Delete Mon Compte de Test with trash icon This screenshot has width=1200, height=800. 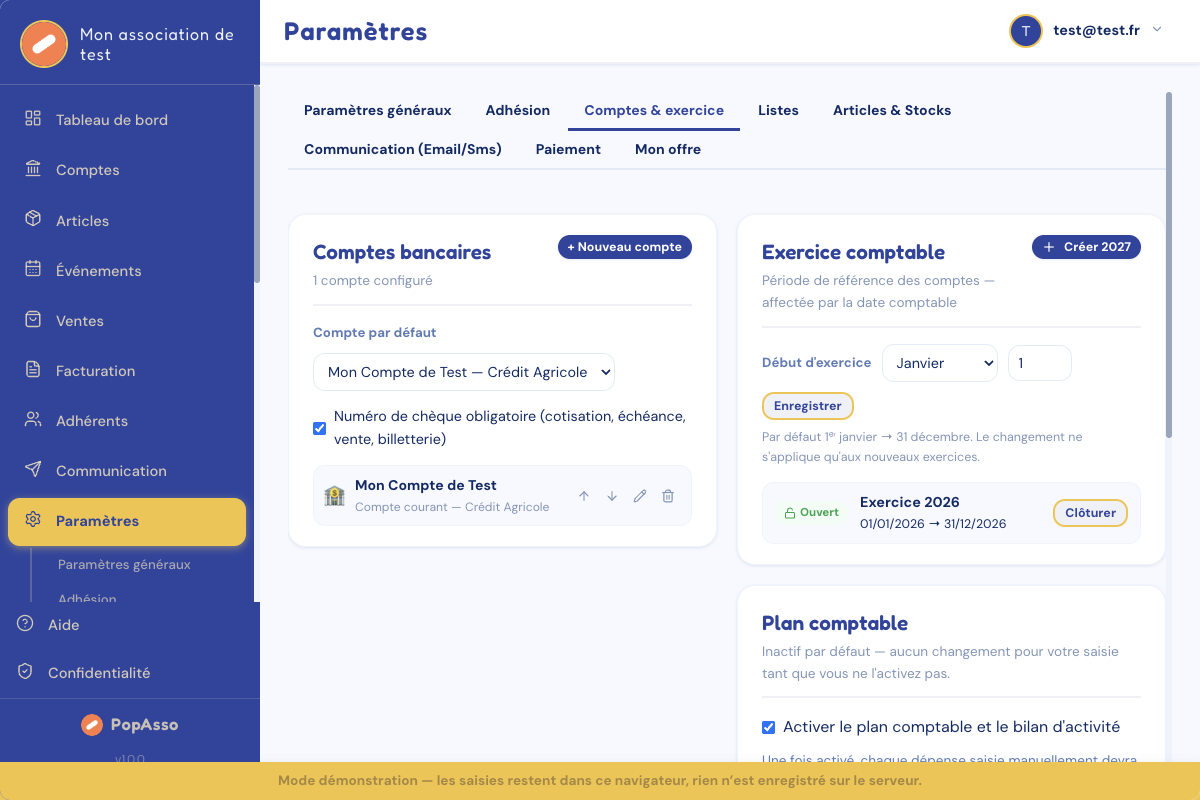click(668, 496)
